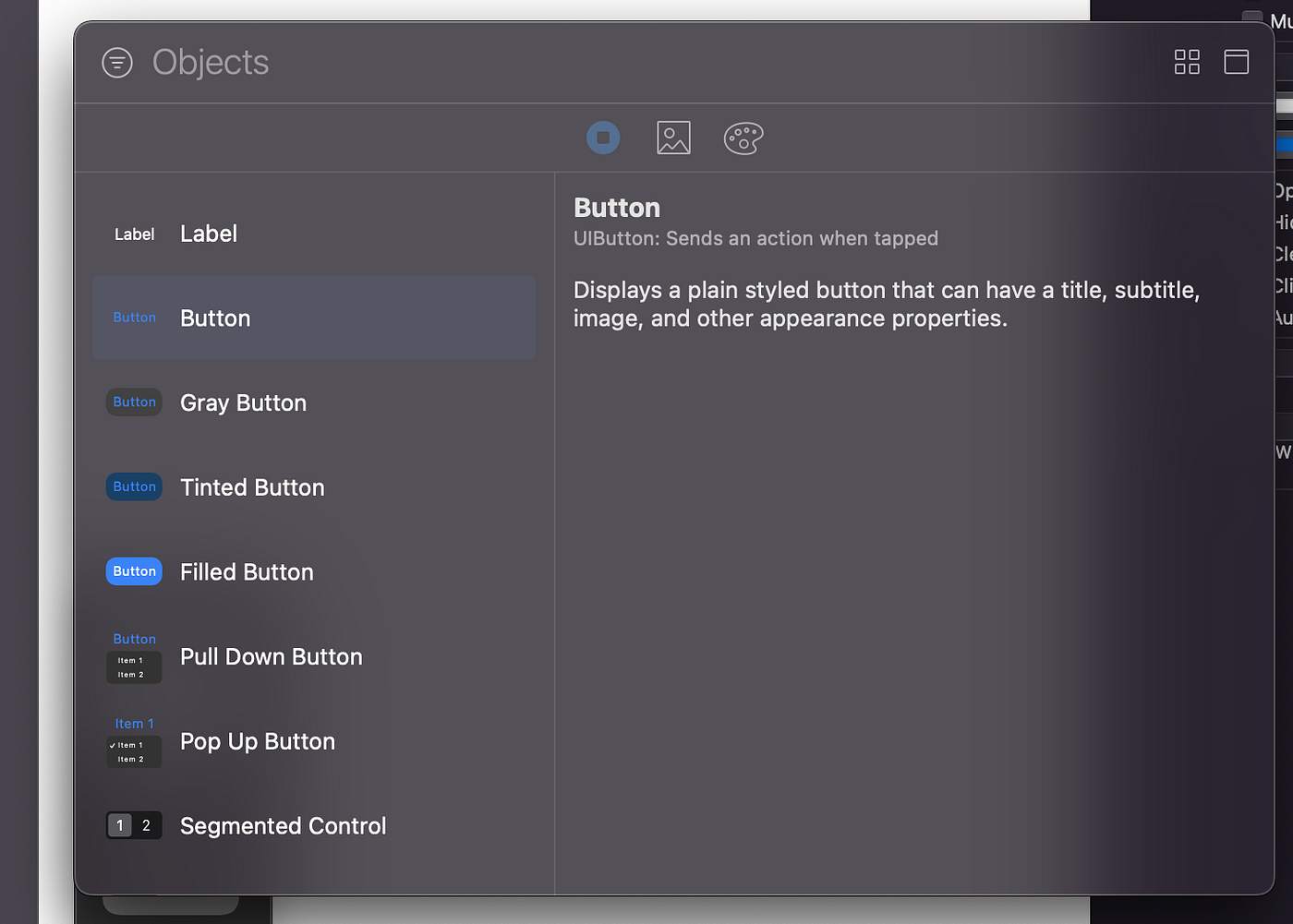Click the blue Filled Button badge preview

(x=134, y=570)
